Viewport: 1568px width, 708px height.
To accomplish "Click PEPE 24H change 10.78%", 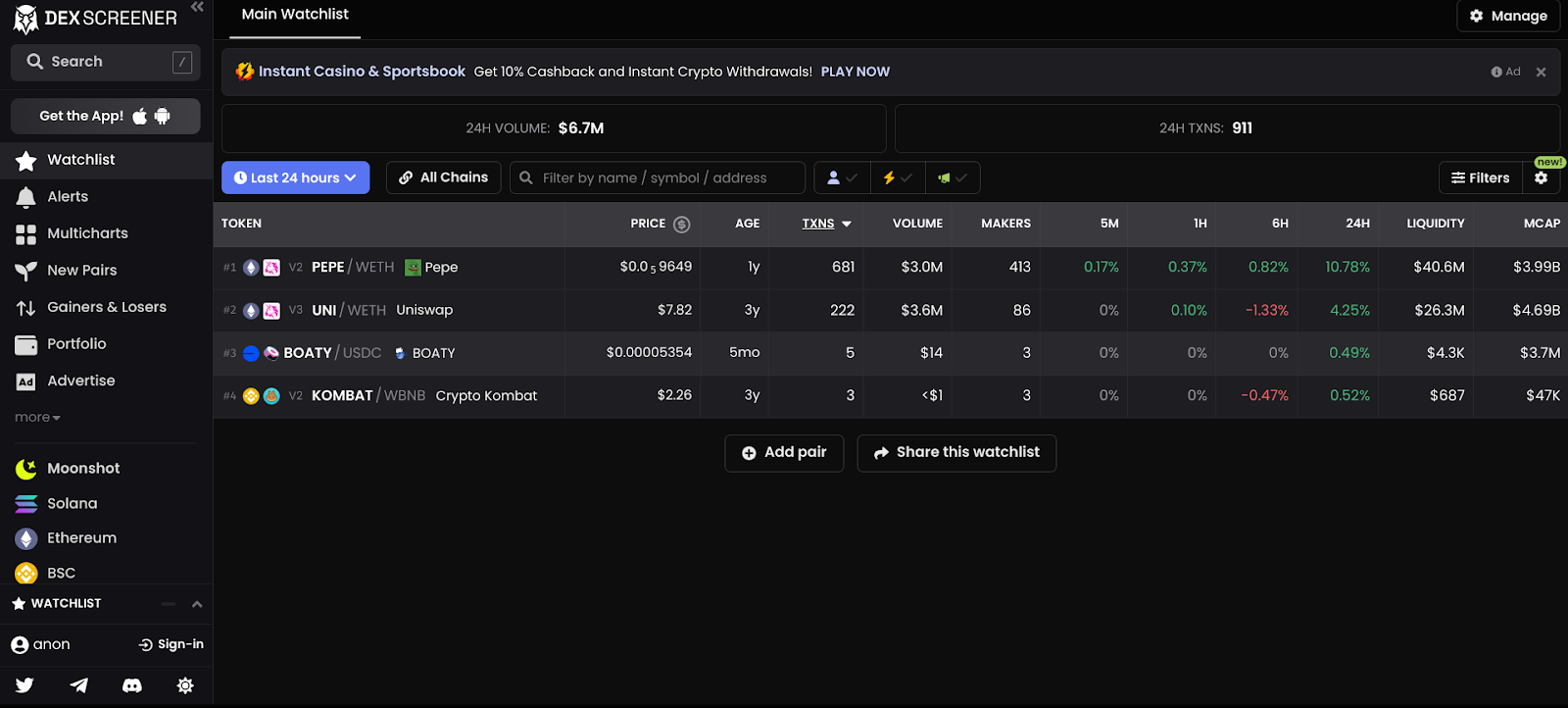I will pyautogui.click(x=1347, y=267).
